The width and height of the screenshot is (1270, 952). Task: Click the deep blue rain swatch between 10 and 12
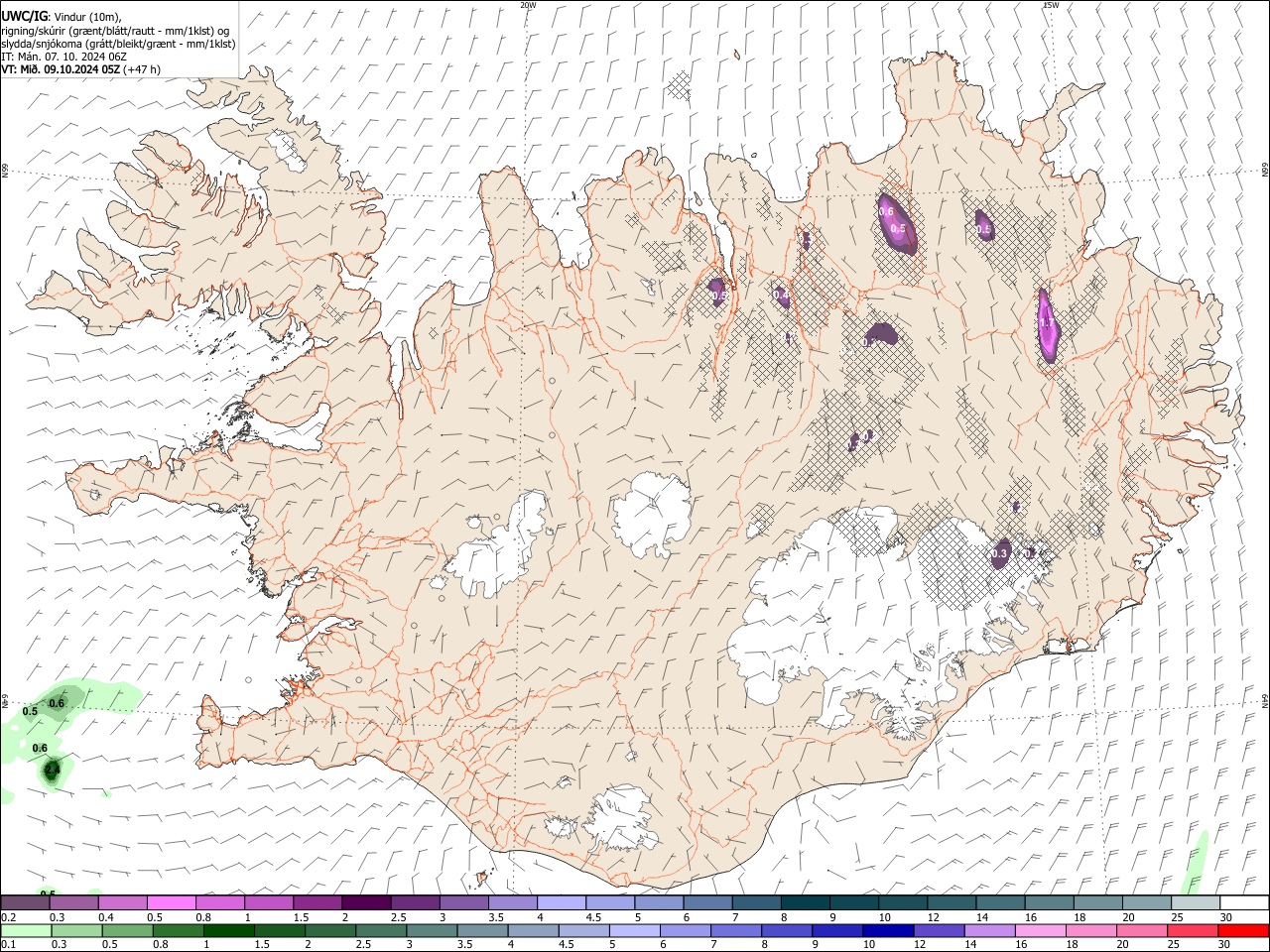tap(888, 930)
